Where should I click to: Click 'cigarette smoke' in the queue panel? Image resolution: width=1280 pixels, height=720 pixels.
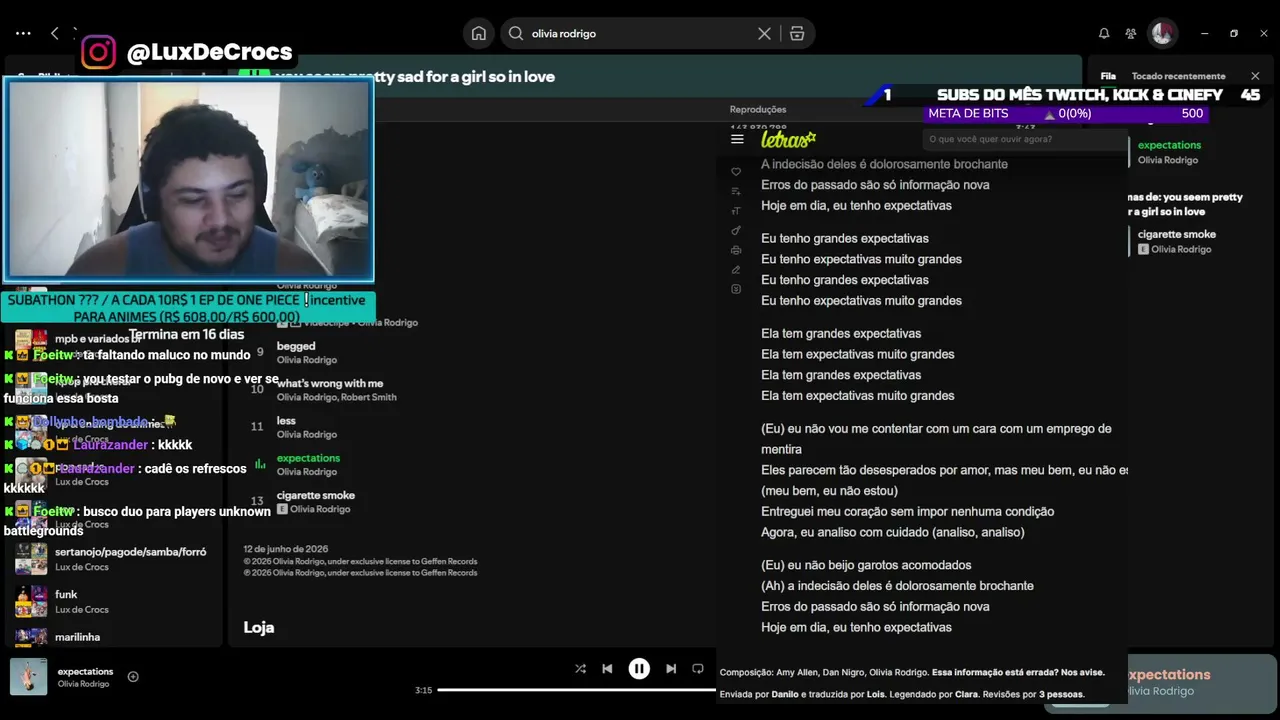click(x=1177, y=234)
